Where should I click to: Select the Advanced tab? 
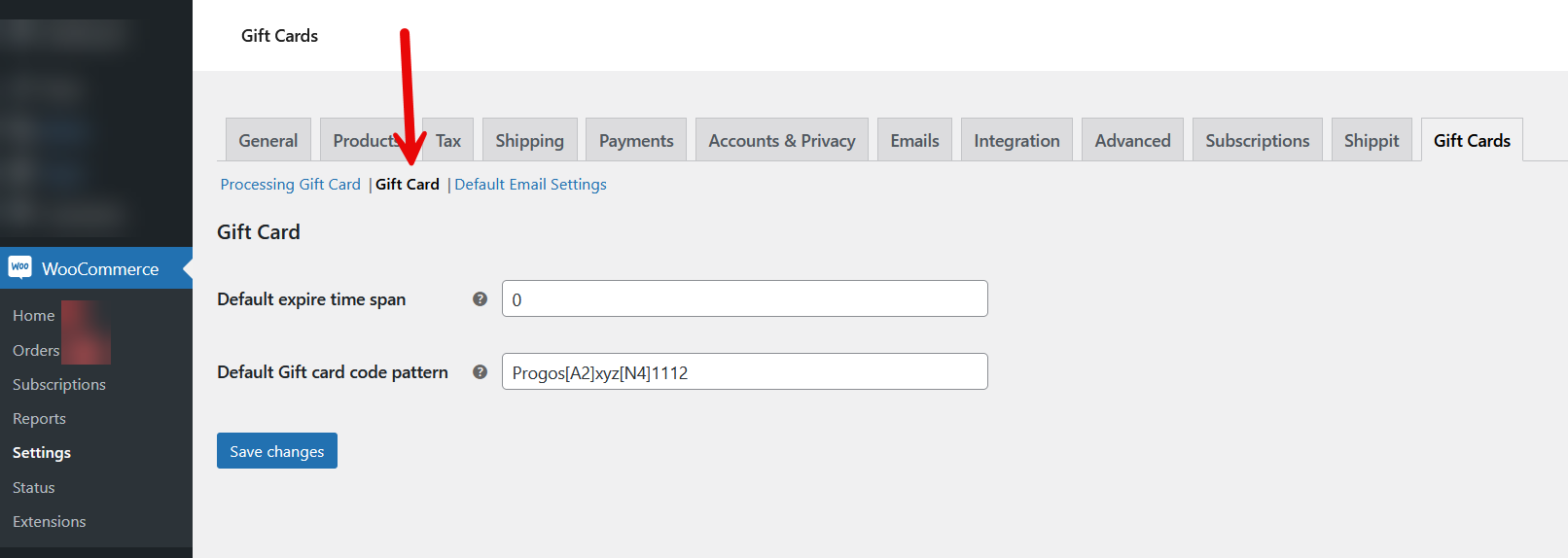tap(1132, 140)
